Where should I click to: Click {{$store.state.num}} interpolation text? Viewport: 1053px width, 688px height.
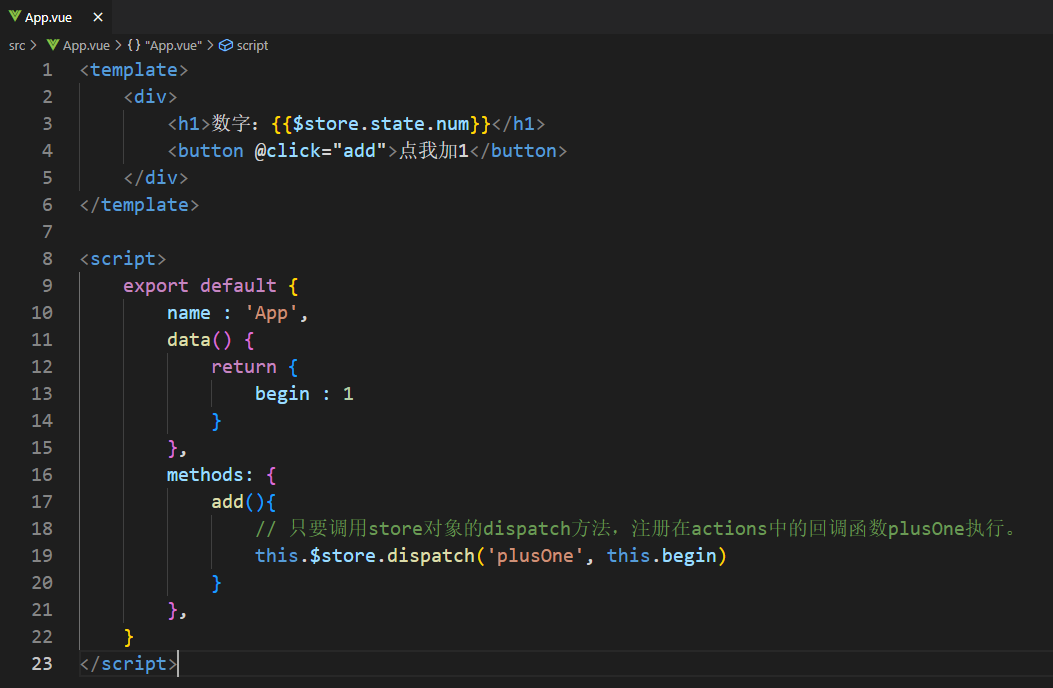[x=381, y=124]
